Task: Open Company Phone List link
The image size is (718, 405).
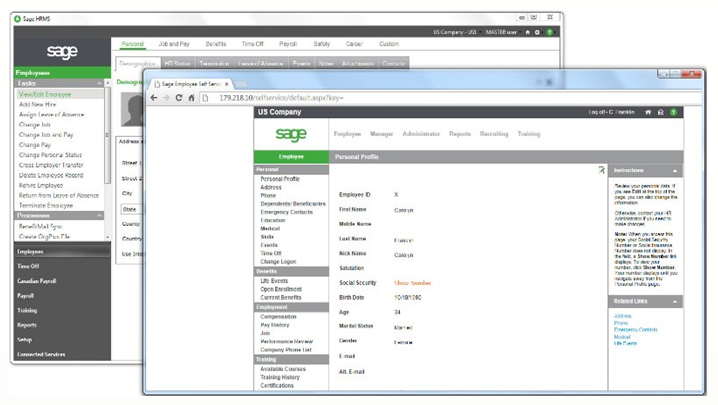Action: [x=286, y=350]
